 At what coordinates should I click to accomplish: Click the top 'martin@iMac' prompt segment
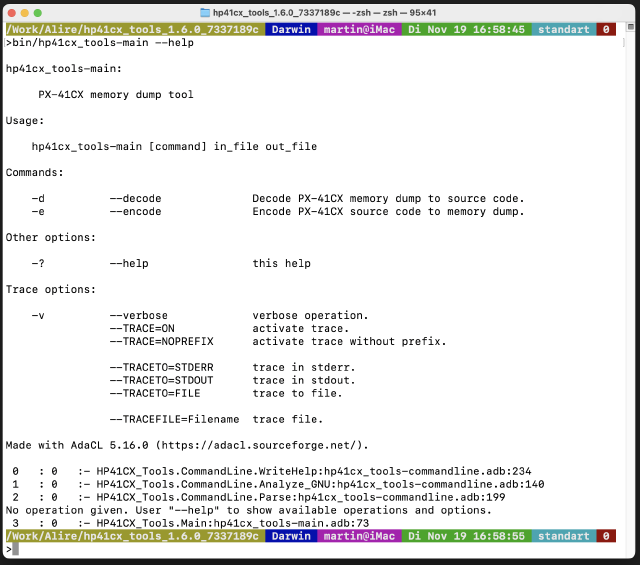point(359,29)
